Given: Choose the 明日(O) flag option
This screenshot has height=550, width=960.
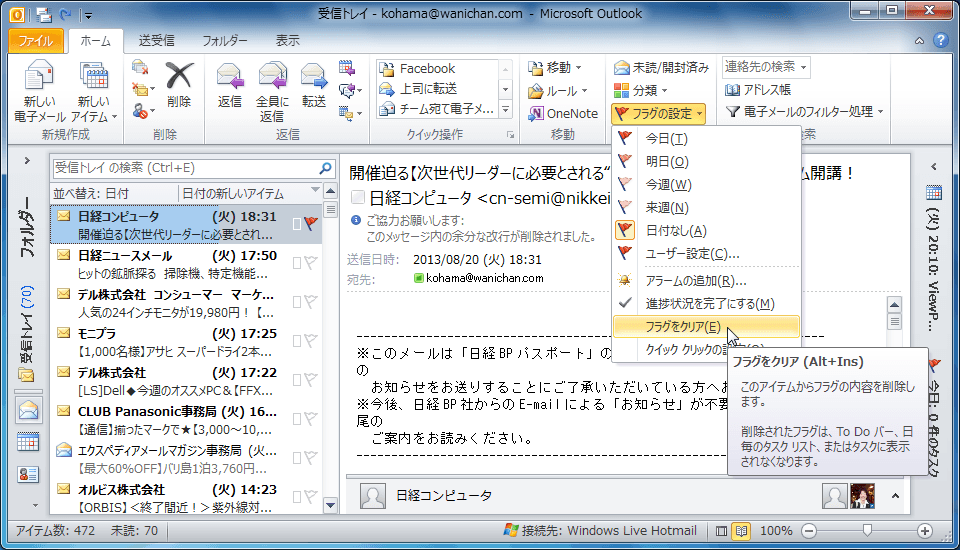Looking at the screenshot, I should [707, 162].
